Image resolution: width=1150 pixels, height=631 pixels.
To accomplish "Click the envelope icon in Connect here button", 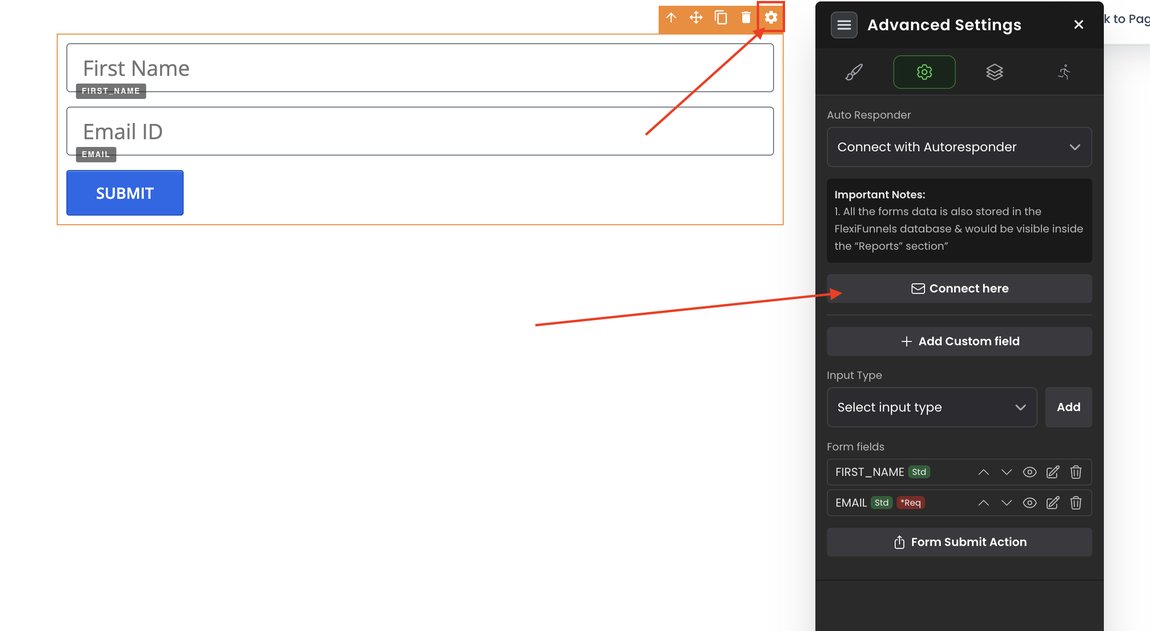I will pyautogui.click(x=918, y=289).
